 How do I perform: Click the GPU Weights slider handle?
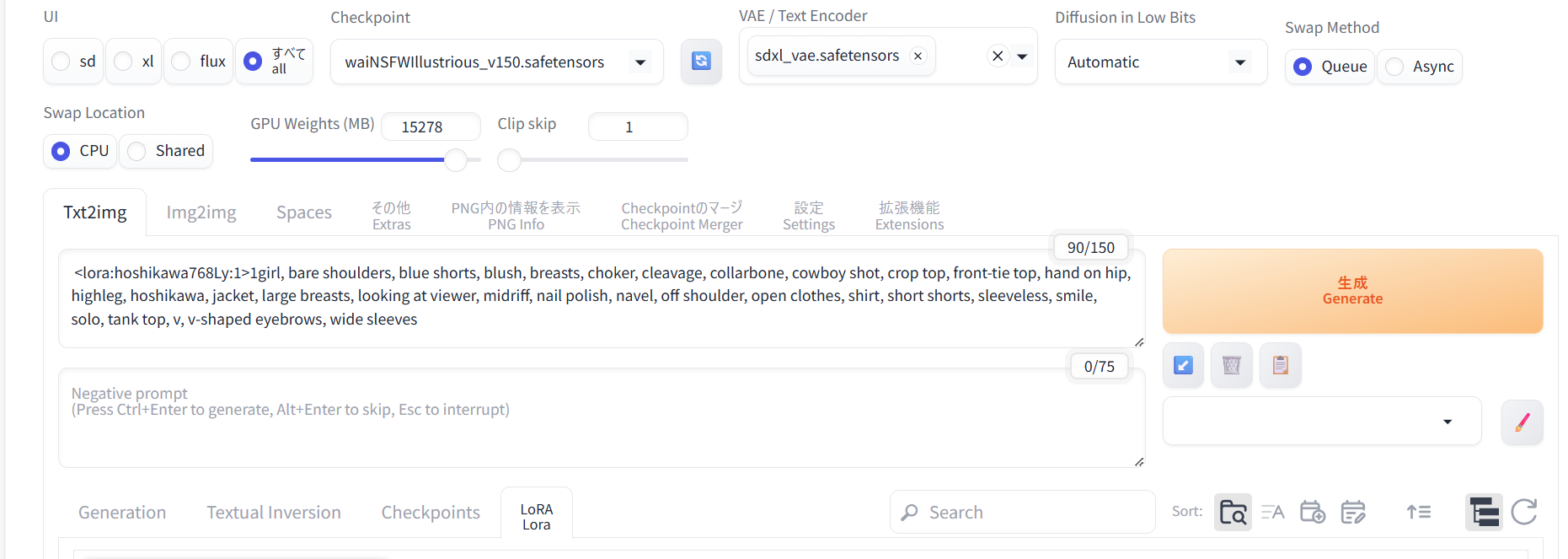coord(456,159)
